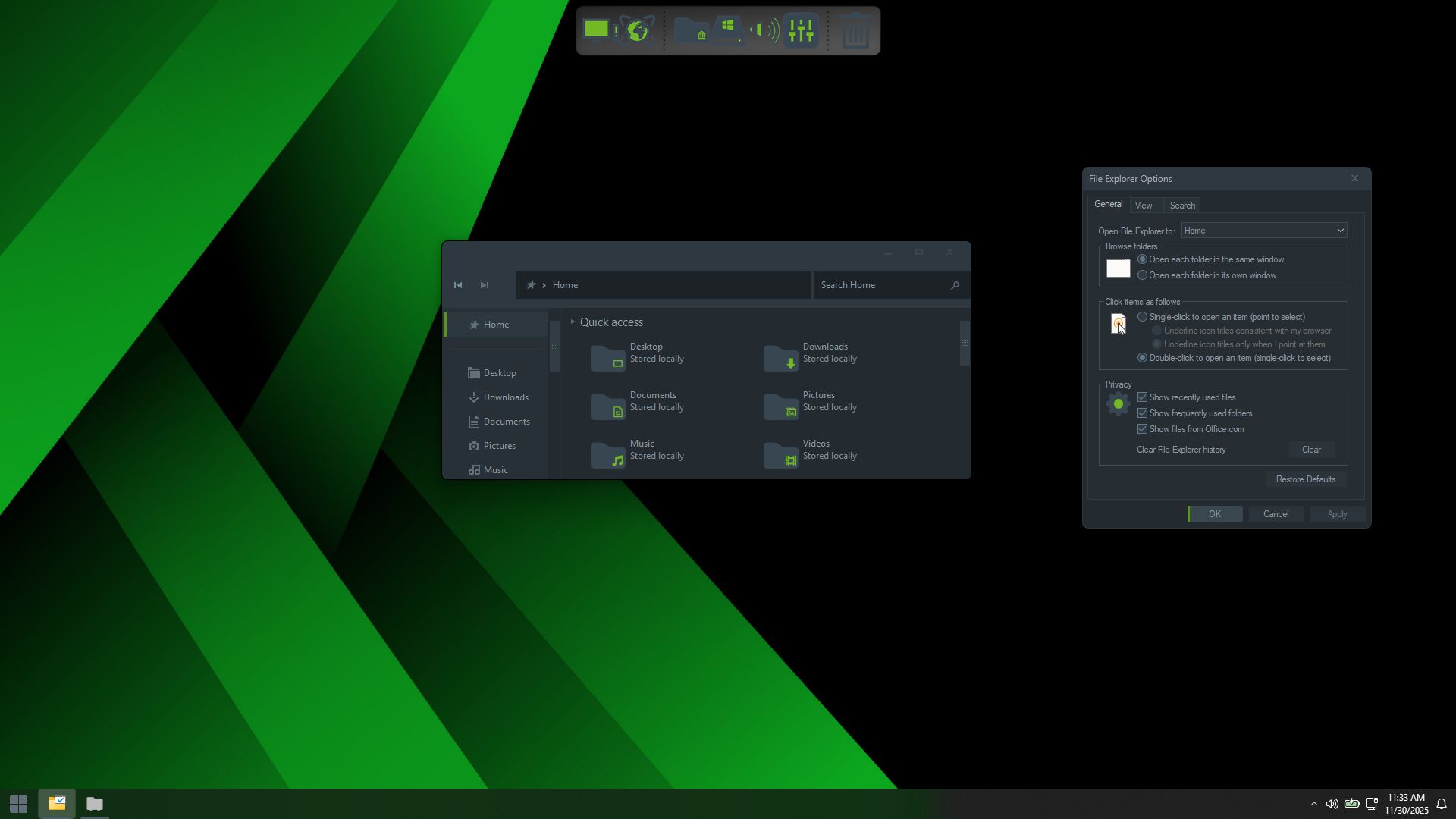The width and height of the screenshot is (1456, 819).
Task: Toggle Show files from Office.com checkbox
Action: [x=1143, y=429]
